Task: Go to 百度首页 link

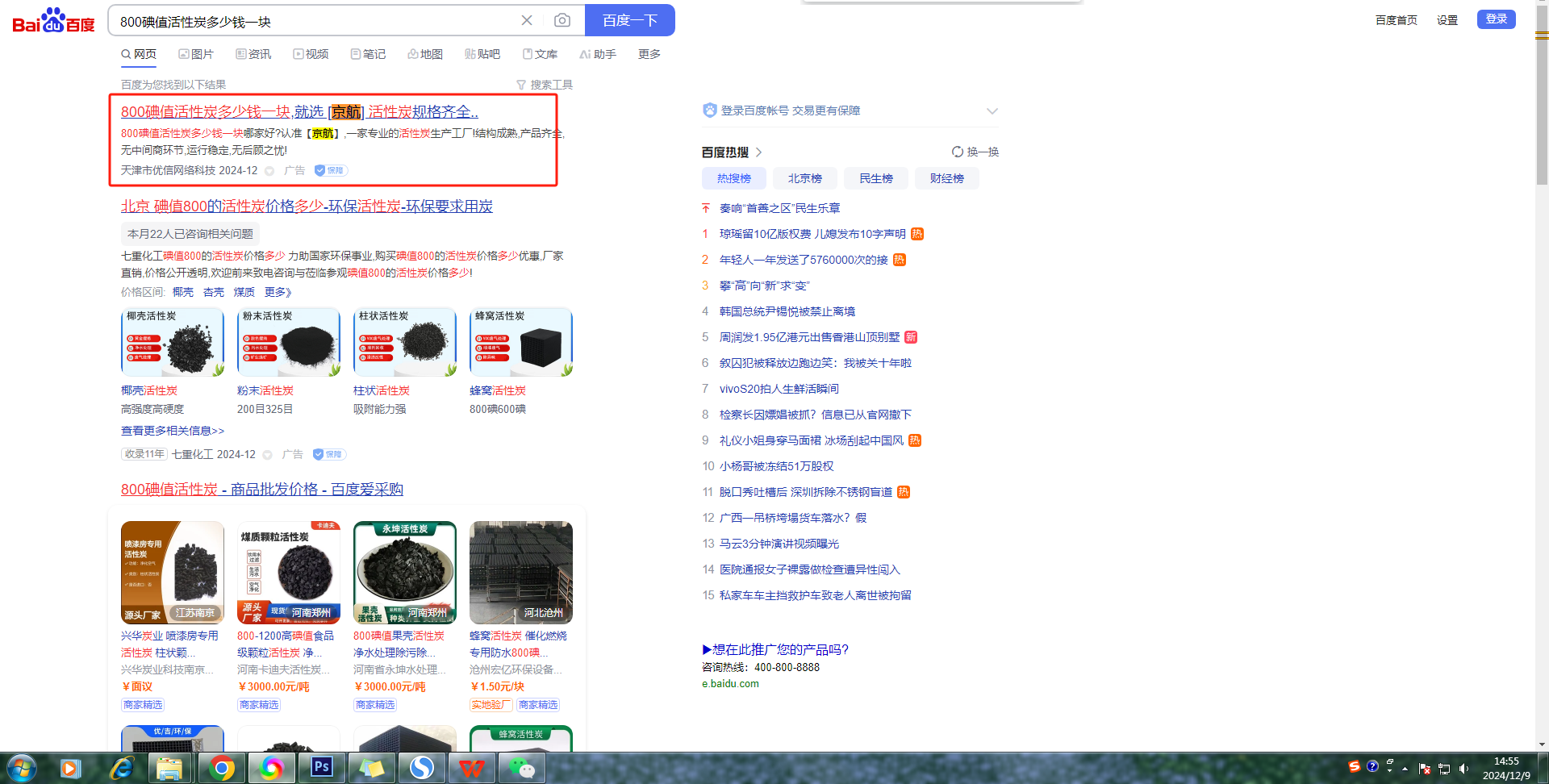Action: (x=1397, y=20)
